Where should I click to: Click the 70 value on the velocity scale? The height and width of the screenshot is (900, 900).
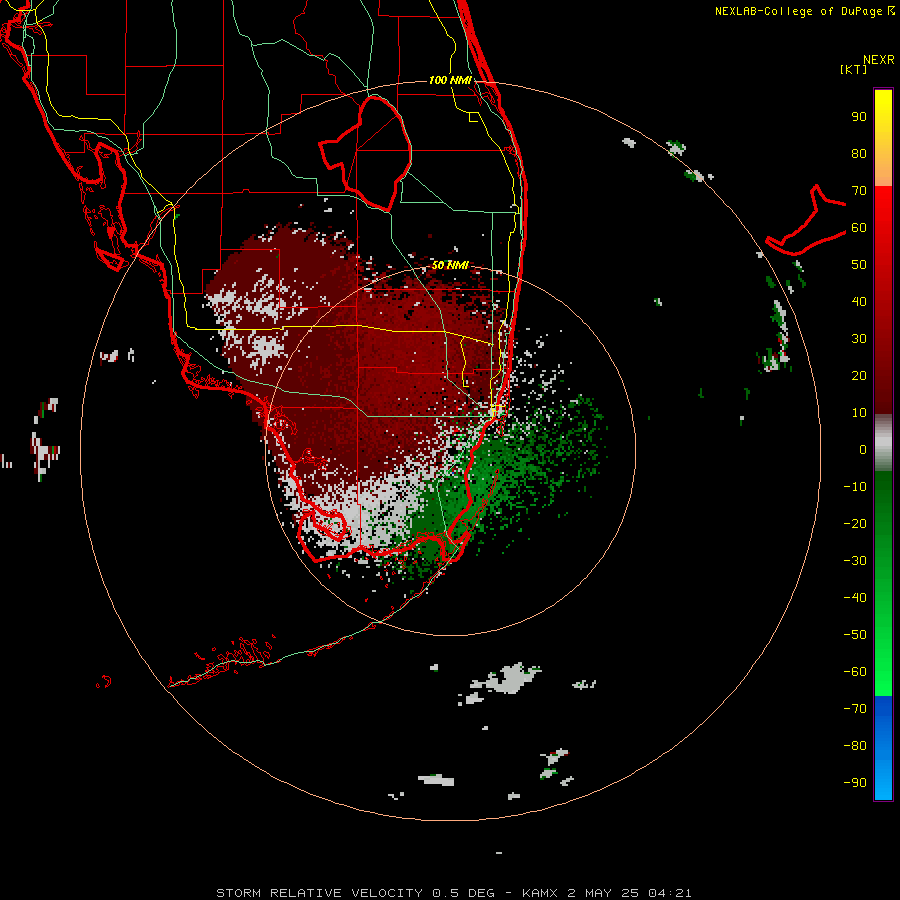pos(859,191)
